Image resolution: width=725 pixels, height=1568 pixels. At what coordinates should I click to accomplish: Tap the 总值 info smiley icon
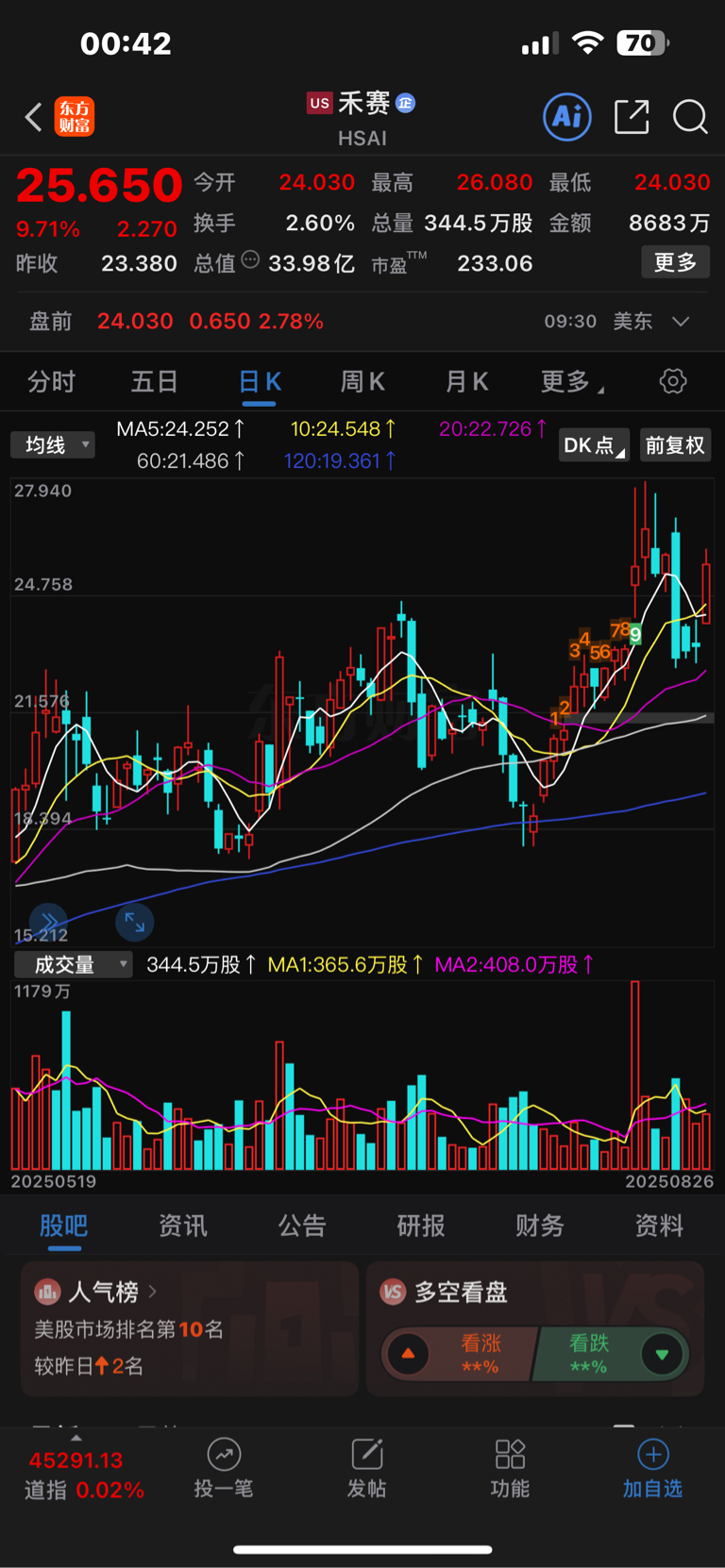pos(250,260)
